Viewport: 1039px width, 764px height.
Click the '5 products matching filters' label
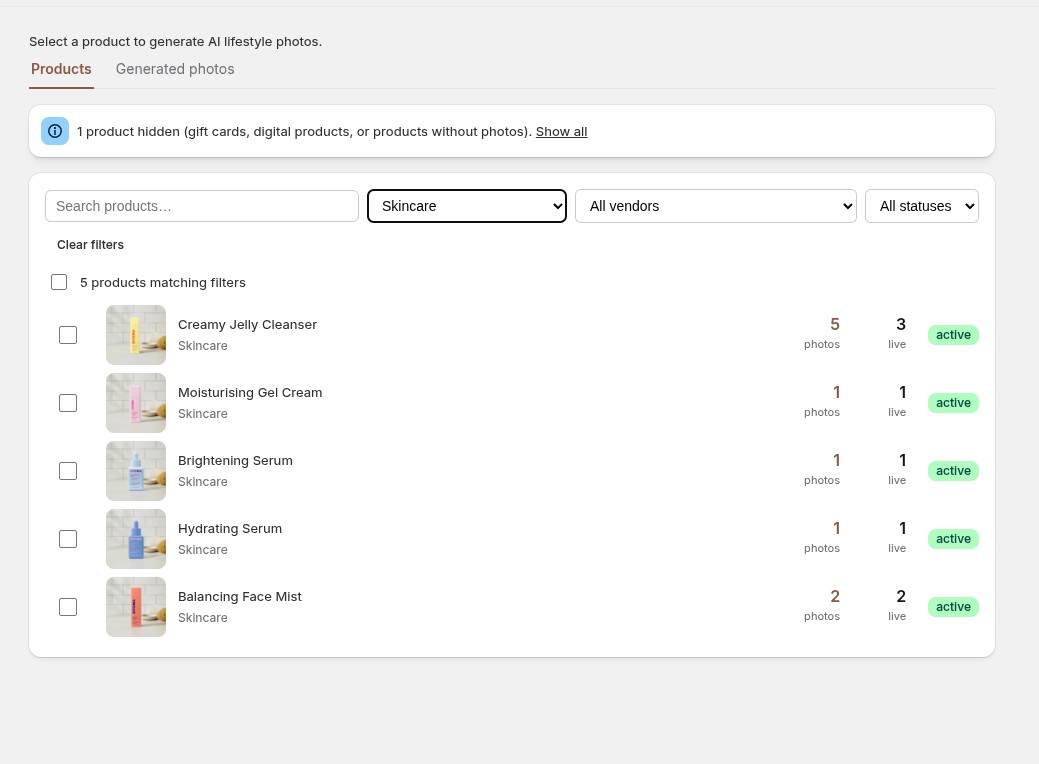pyautogui.click(x=163, y=282)
